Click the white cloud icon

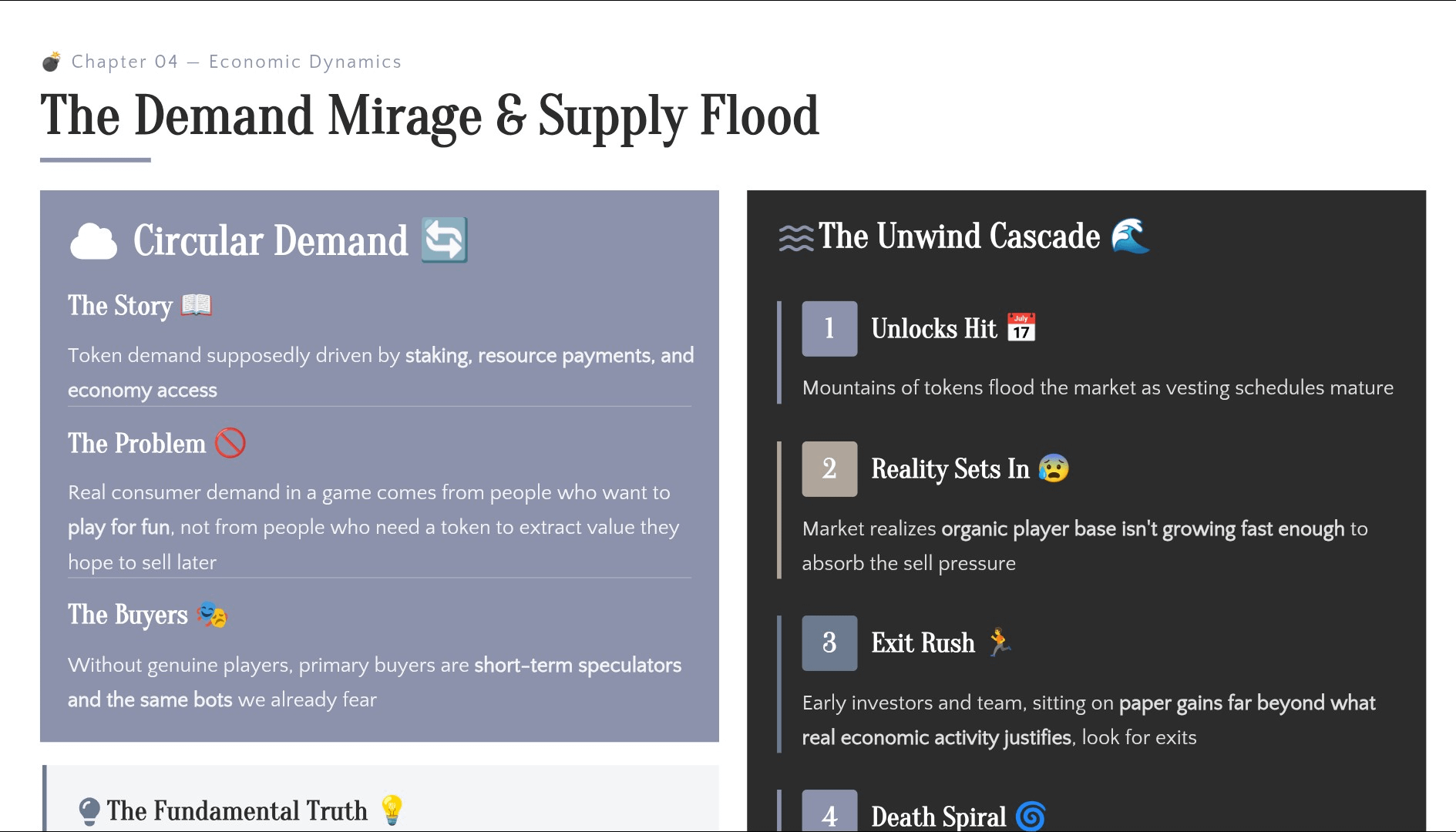pos(93,241)
